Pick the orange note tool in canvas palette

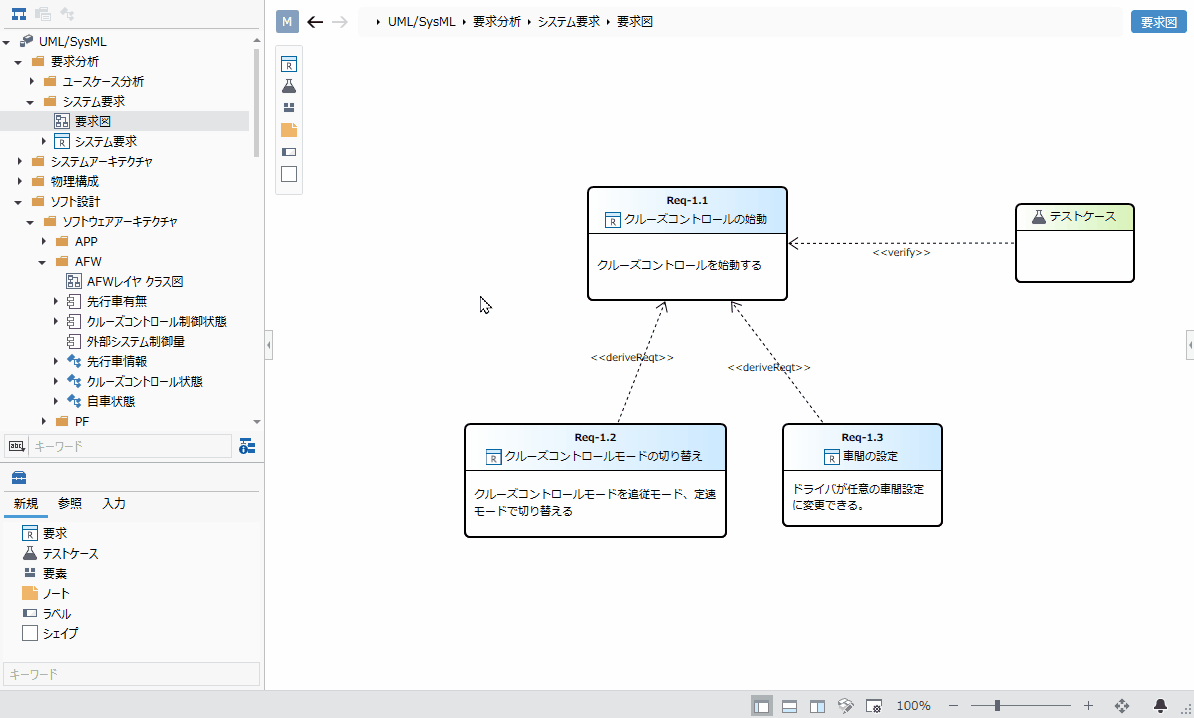tap(289, 130)
